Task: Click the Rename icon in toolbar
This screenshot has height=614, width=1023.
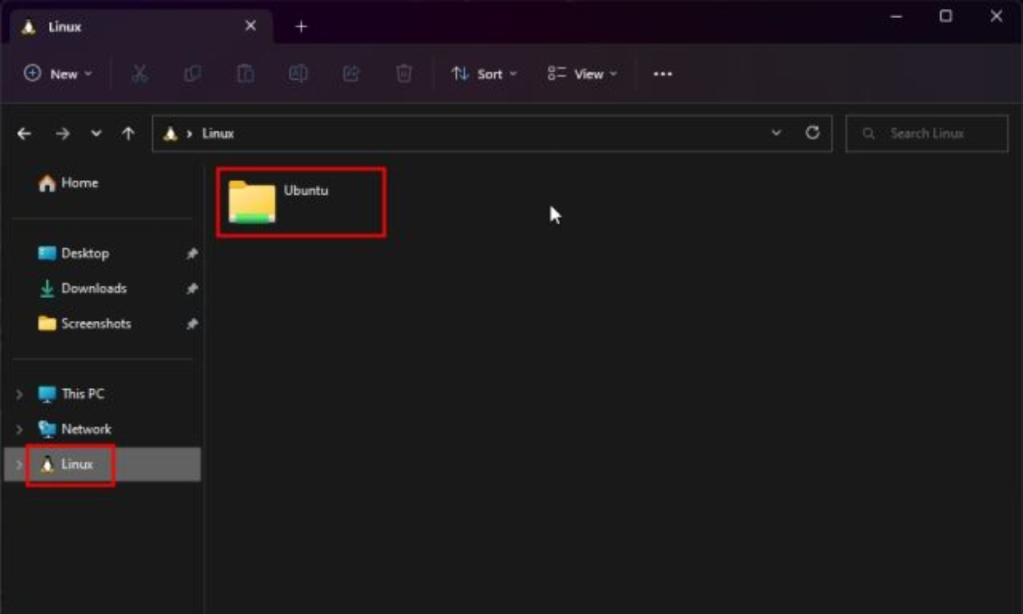Action: (x=298, y=74)
